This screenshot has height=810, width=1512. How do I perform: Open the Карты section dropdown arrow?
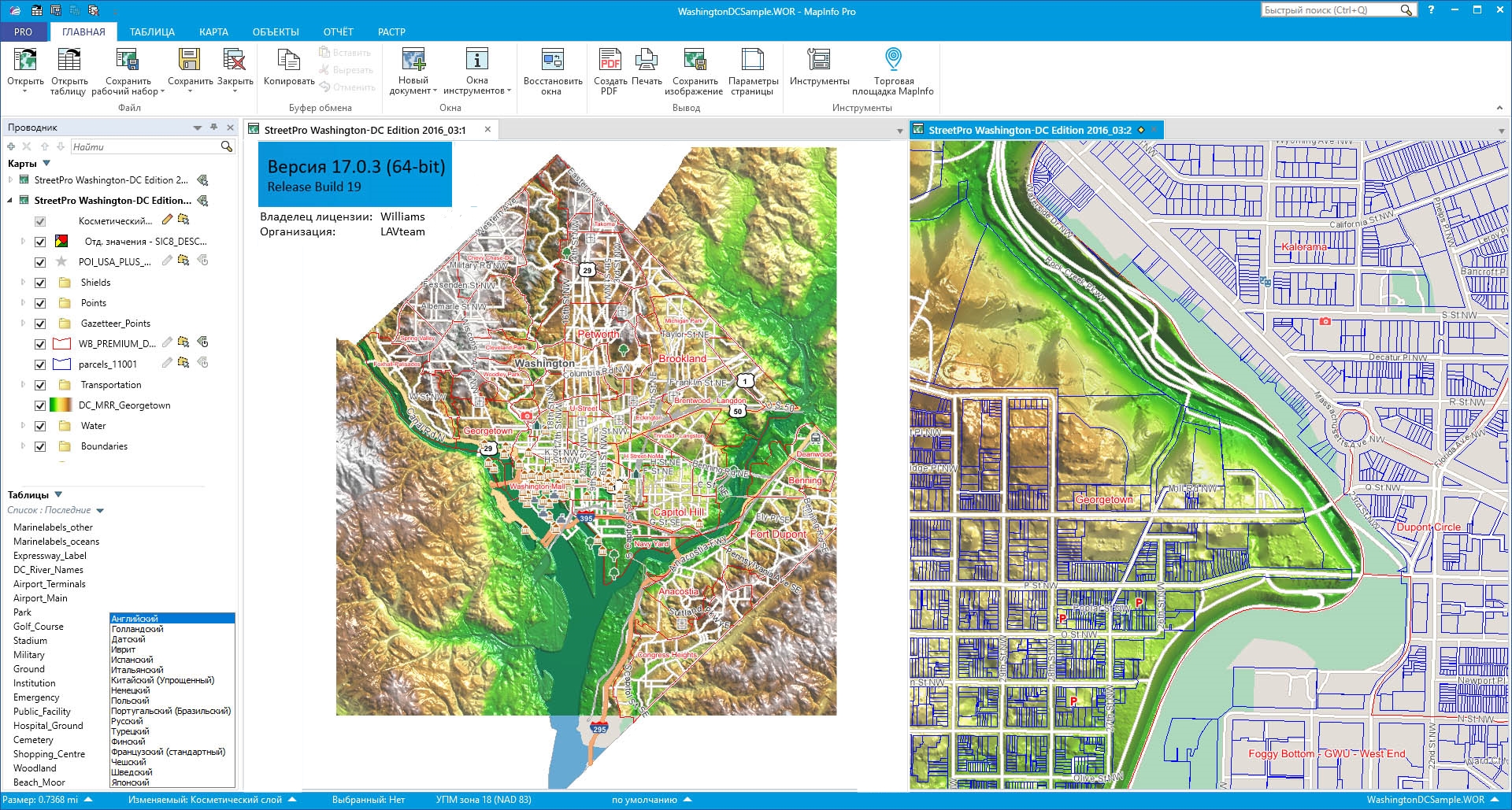[46, 163]
